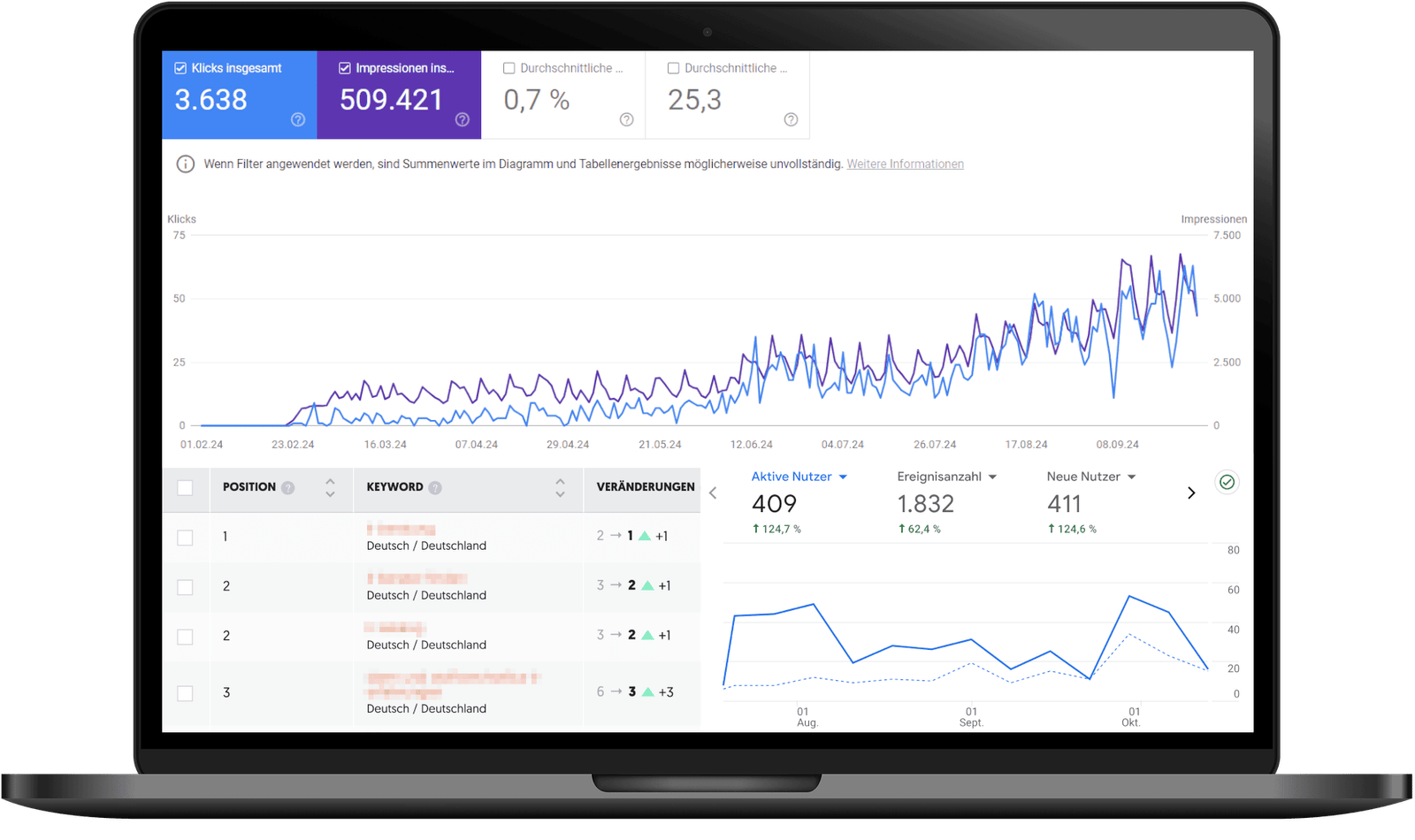Open Neue Nutzer metric dropdown
Image resolution: width=1415 pixels, height=840 pixels.
tap(1091, 477)
